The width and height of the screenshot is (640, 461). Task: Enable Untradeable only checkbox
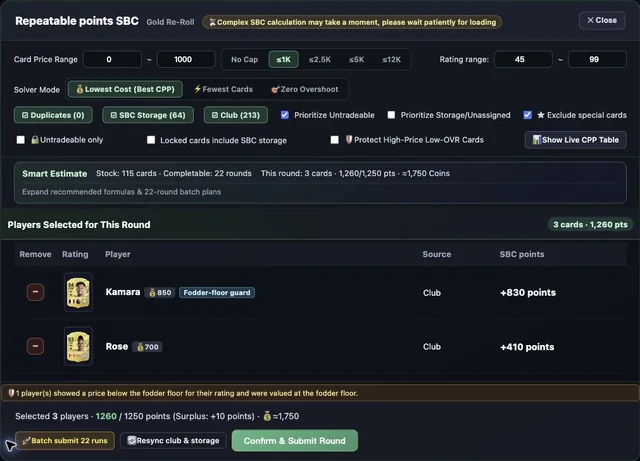click(x=20, y=140)
